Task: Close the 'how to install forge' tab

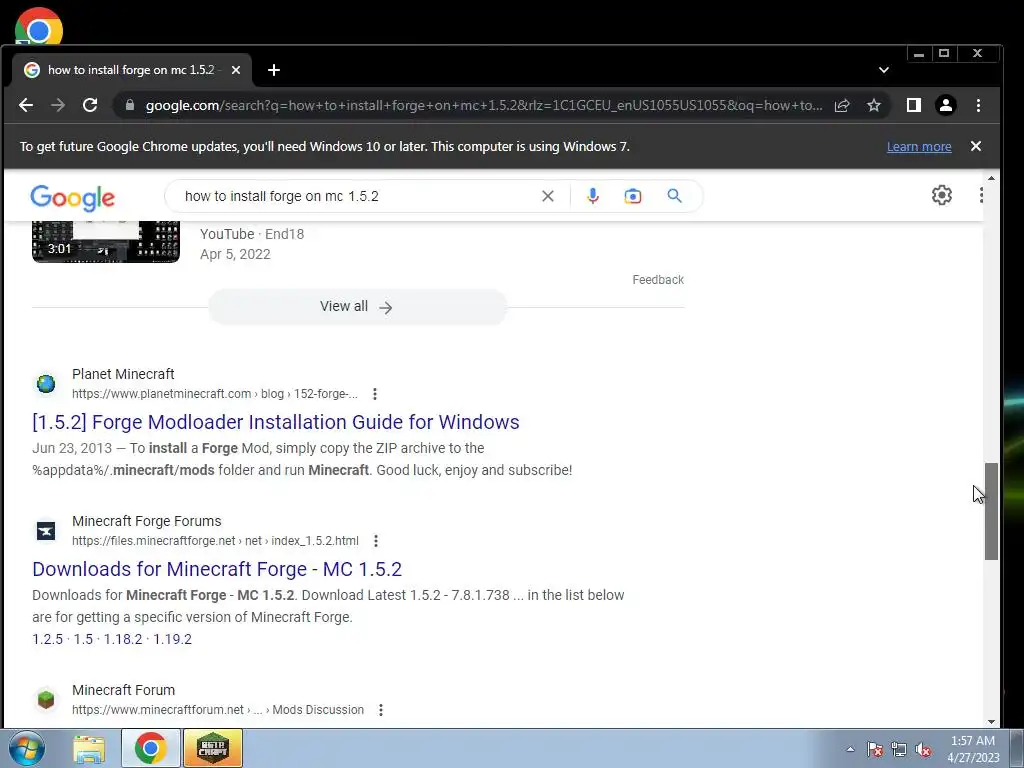Action: point(236,70)
